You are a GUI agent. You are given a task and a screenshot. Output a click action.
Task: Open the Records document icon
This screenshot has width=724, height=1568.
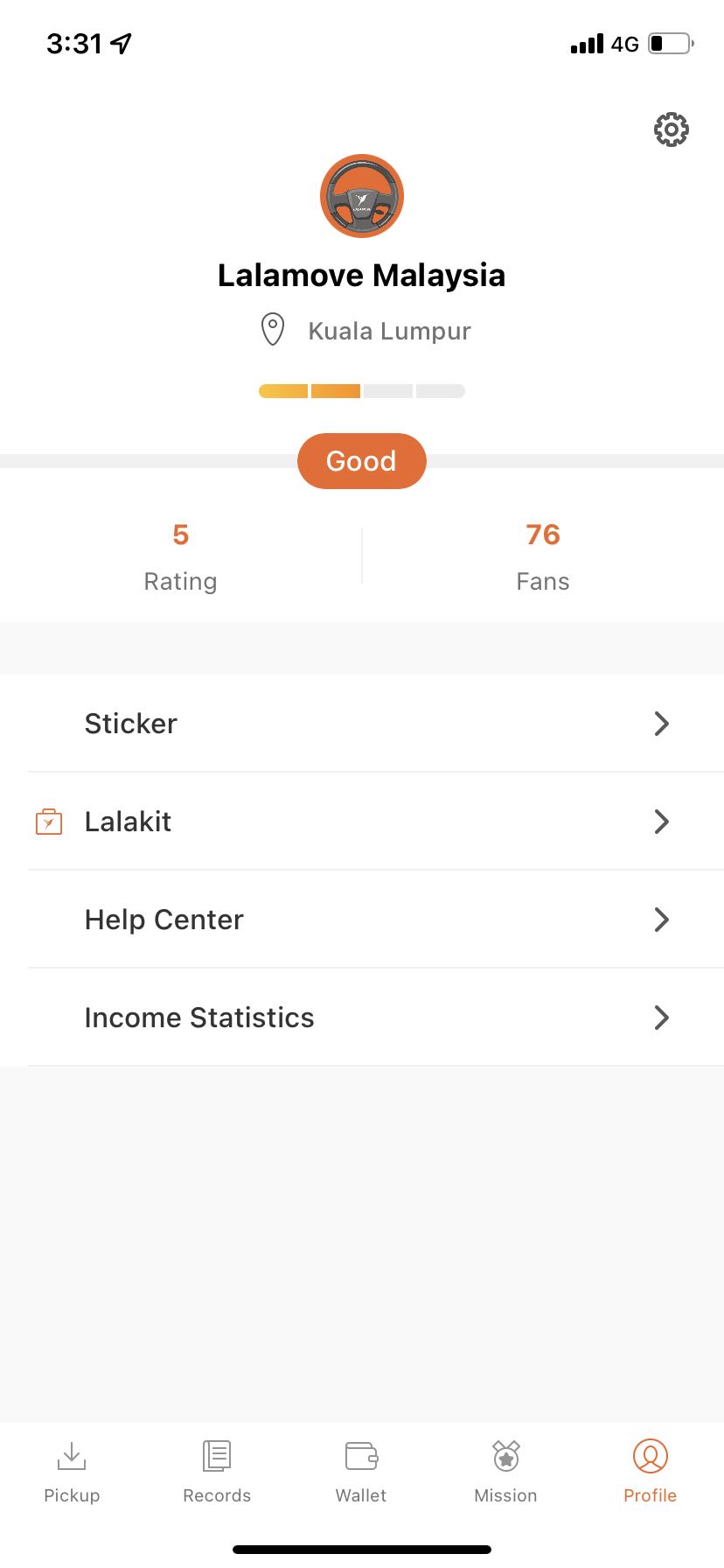click(217, 1456)
